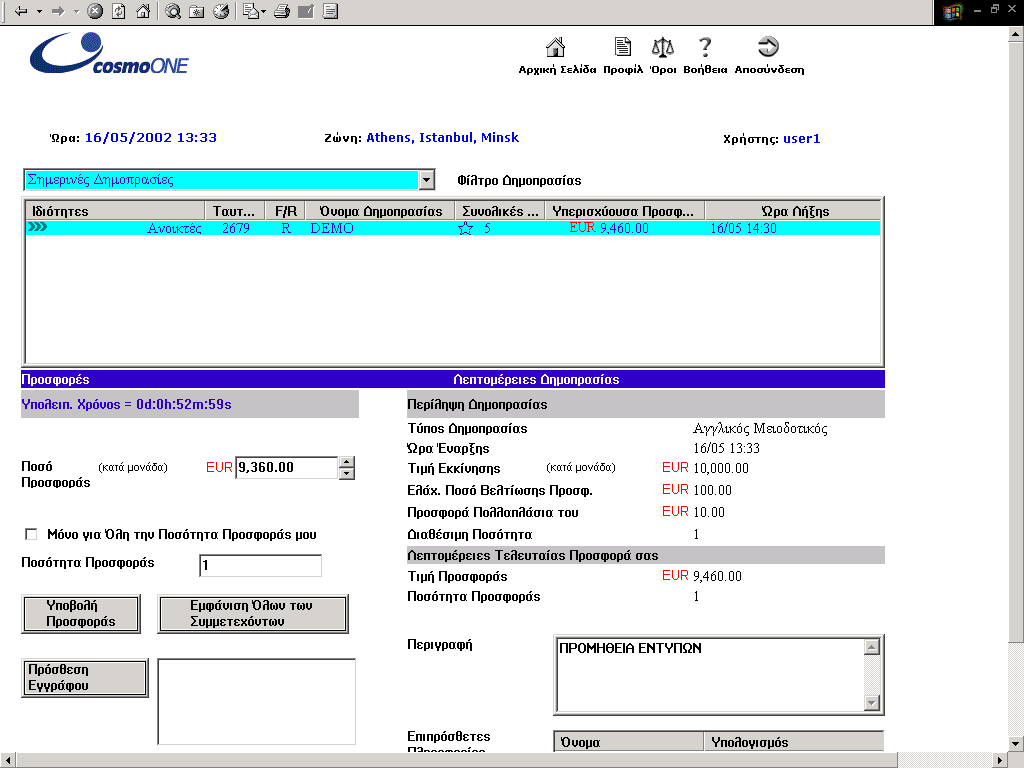Click the triple-arrow icon in the DEMO row

coord(37,227)
